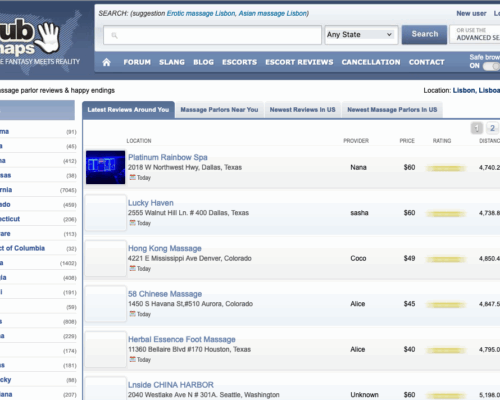Screen dimensions: 500x400
Task: Click the Search button
Action: coord(424,34)
